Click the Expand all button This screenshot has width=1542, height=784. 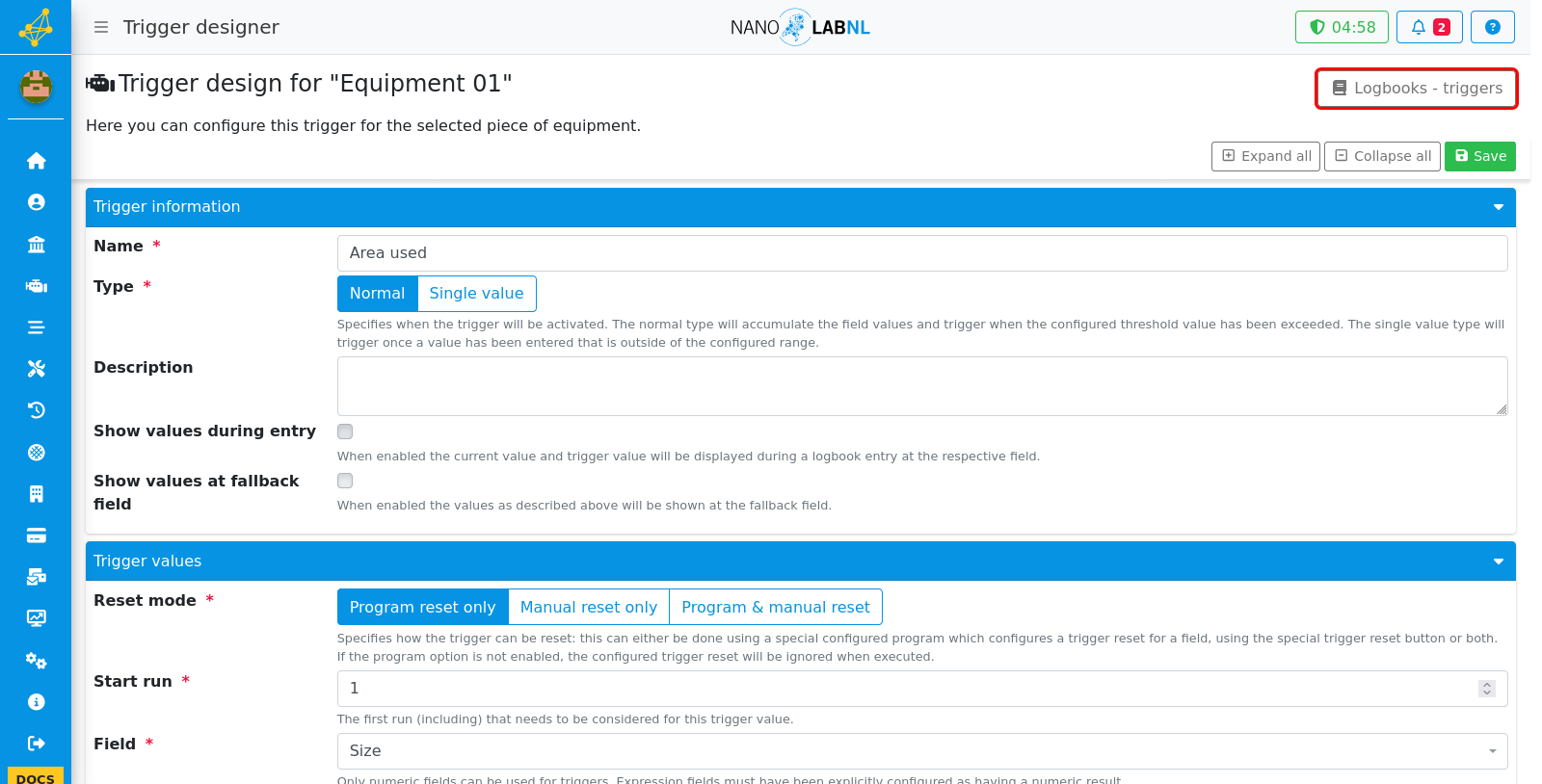tap(1265, 156)
